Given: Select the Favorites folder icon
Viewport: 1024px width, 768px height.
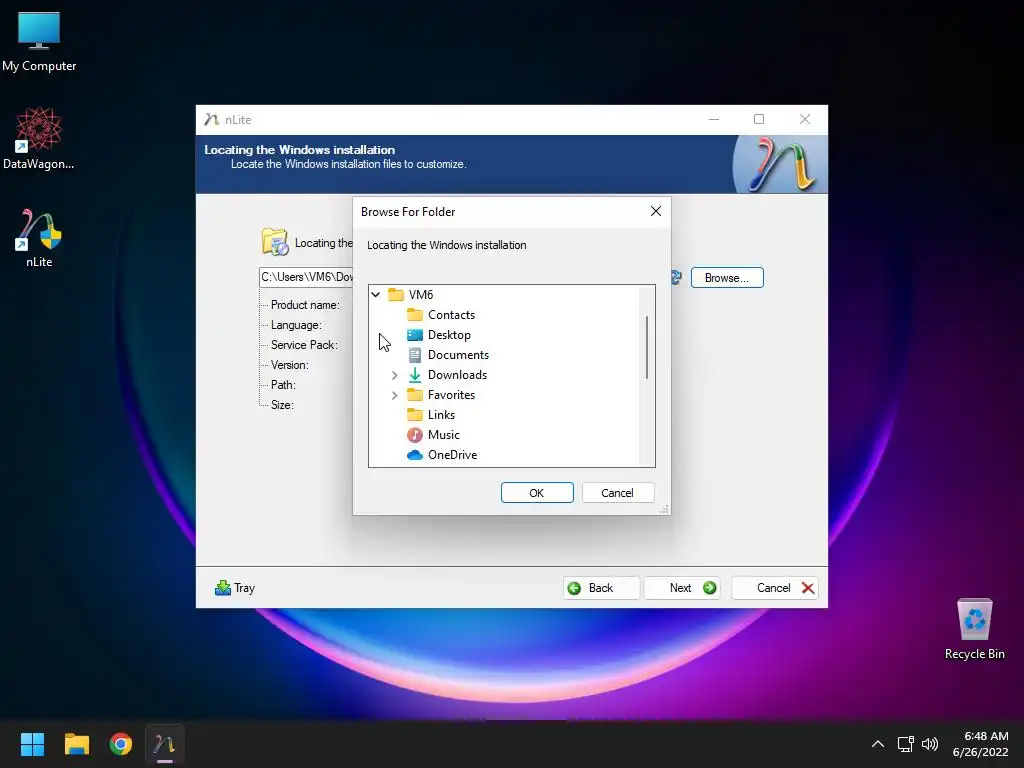Looking at the screenshot, I should tap(415, 395).
